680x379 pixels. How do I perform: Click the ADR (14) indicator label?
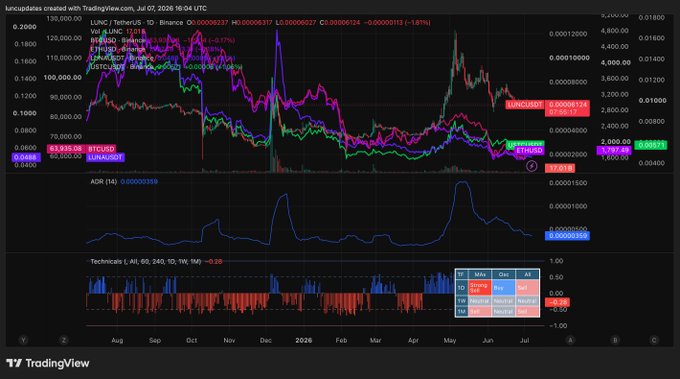104,182
